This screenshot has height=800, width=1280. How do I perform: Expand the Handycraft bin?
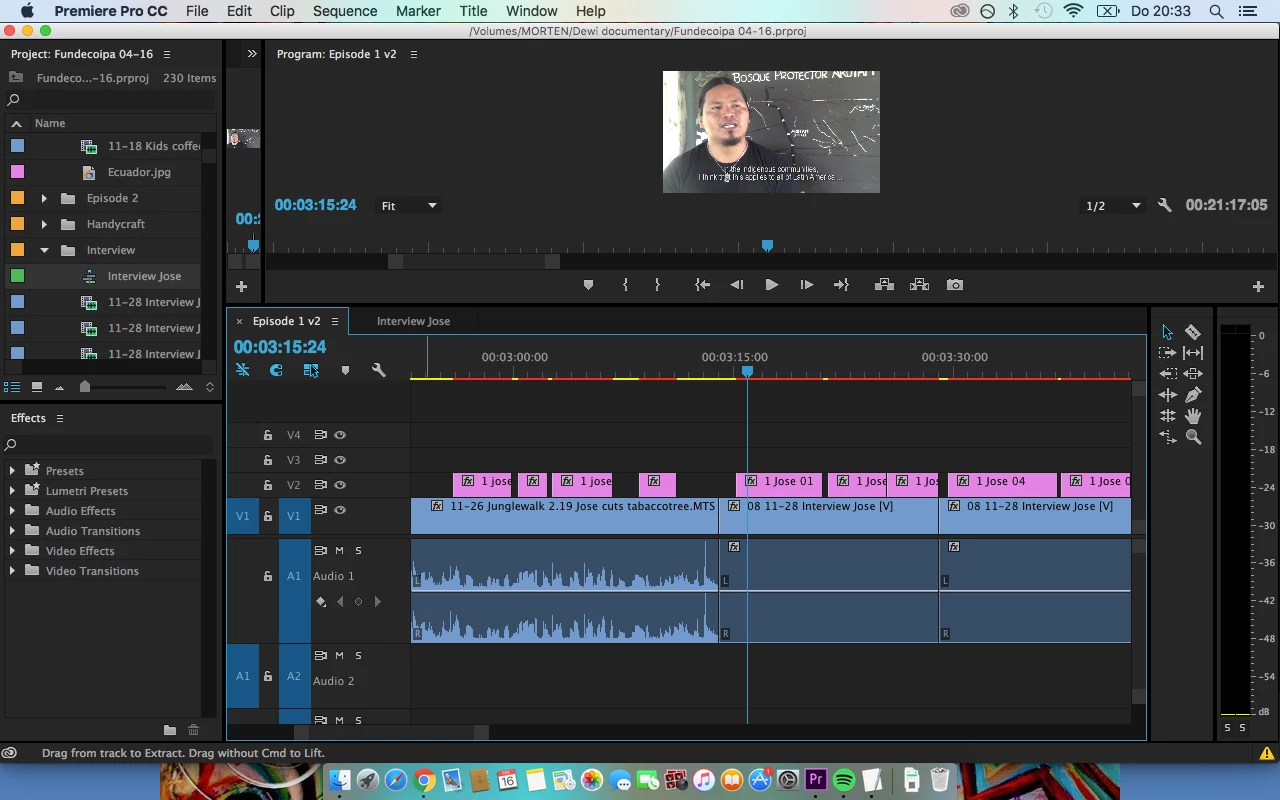44,224
